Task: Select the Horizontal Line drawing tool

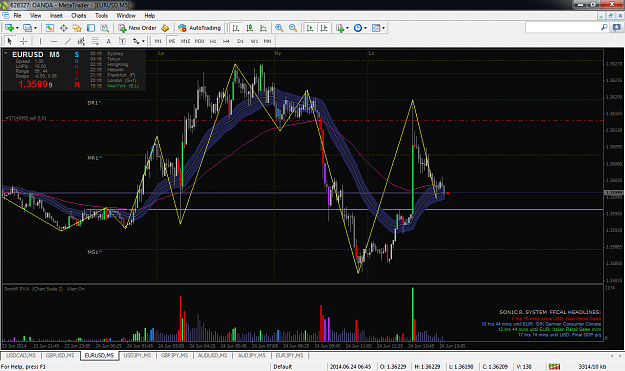Action: coord(54,41)
